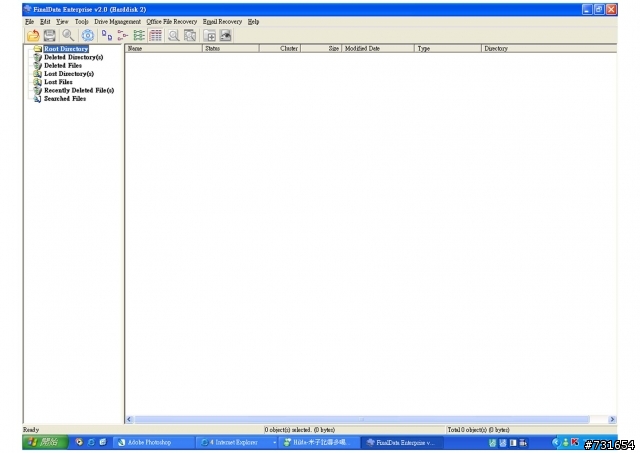Click the Save (floppy disk) toolbar icon
640x453 pixels.
click(x=50, y=36)
